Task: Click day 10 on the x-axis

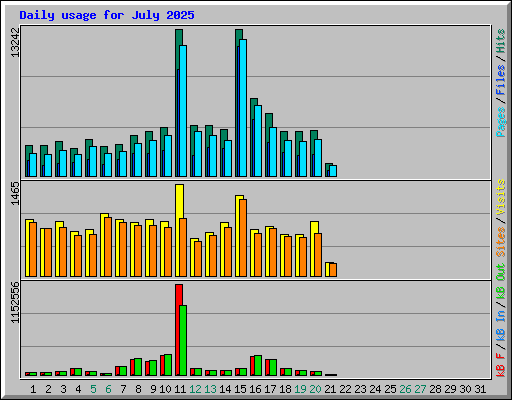Action: point(165,389)
